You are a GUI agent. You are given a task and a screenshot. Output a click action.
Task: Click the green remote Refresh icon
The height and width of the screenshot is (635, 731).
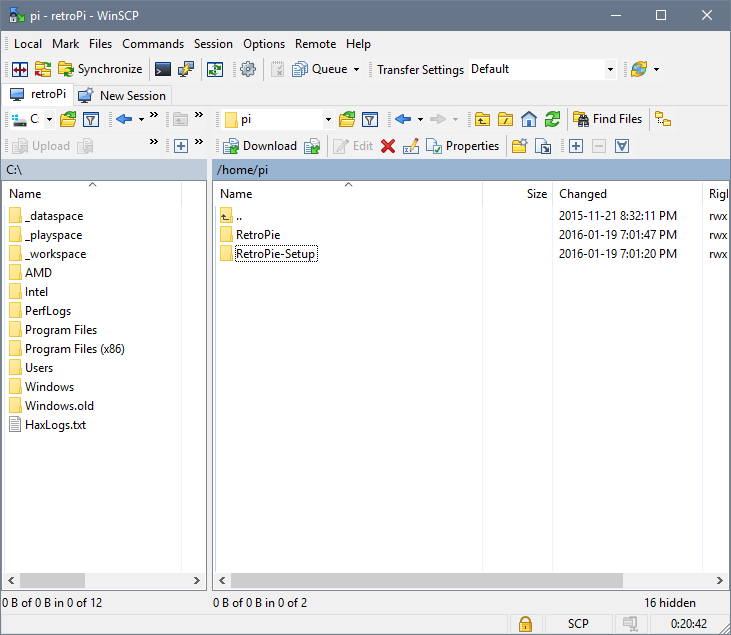552,119
